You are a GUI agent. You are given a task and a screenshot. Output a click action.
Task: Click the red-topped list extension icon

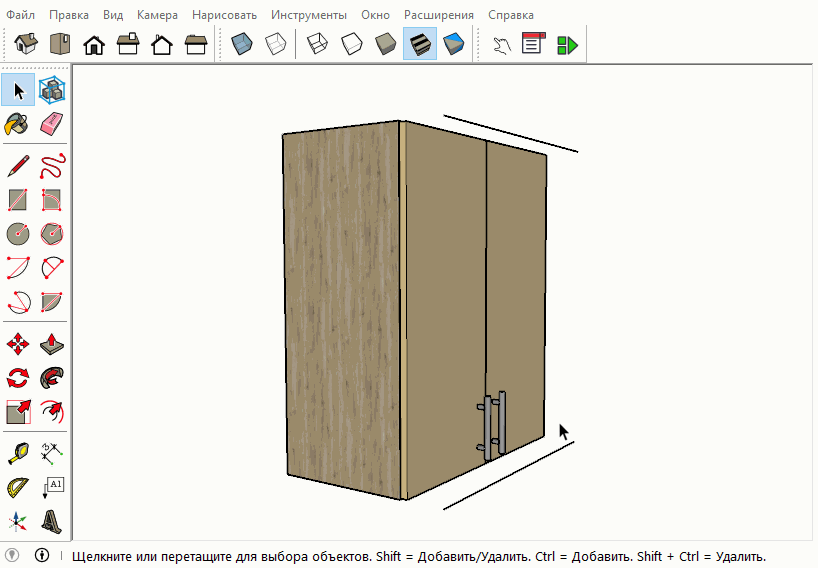pos(533,44)
